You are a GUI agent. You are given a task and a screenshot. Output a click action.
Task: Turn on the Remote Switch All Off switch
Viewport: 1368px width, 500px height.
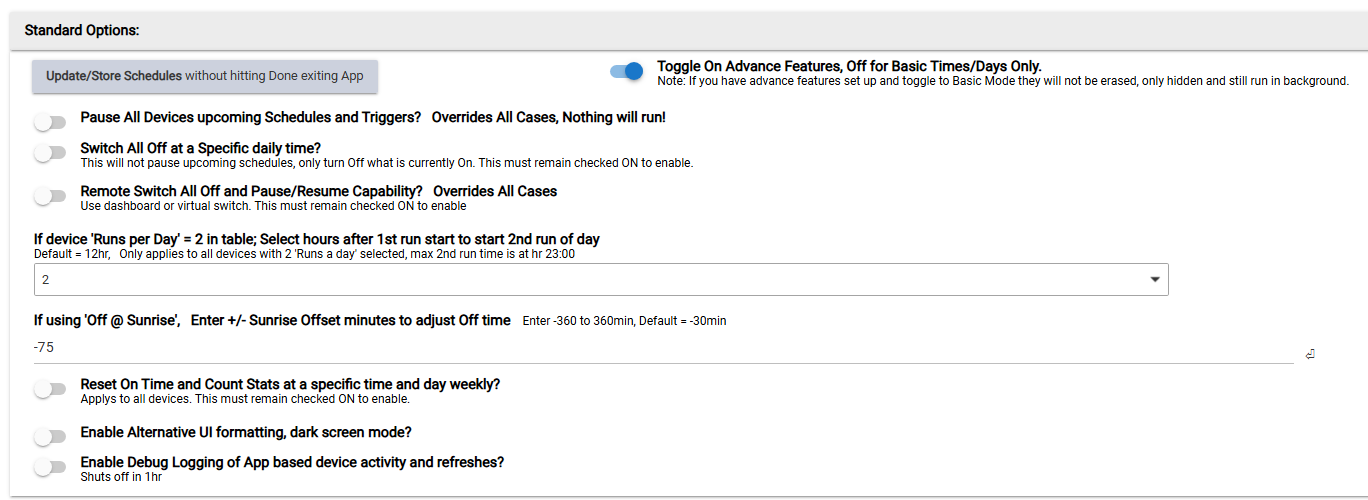(50, 196)
